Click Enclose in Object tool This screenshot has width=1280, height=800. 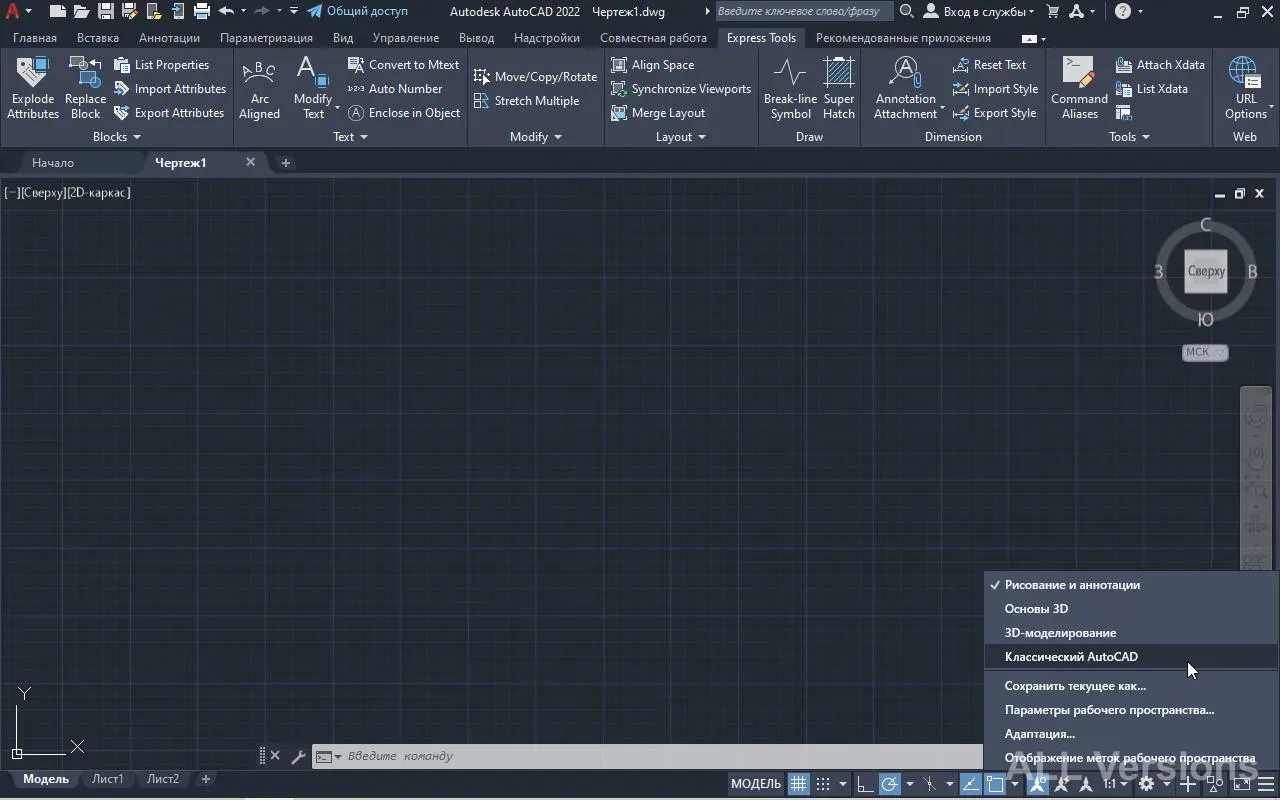click(404, 113)
